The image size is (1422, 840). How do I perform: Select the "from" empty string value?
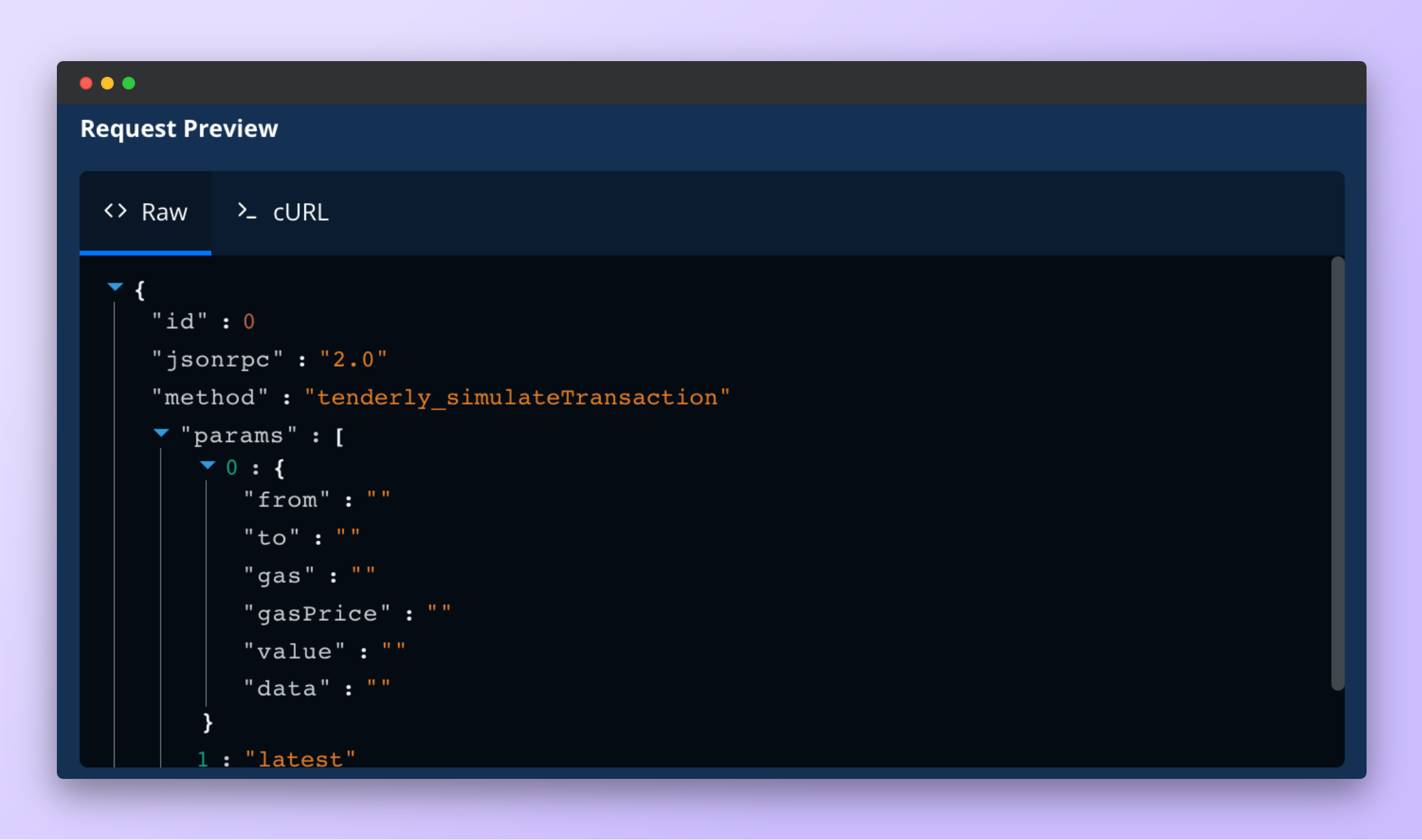point(378,499)
